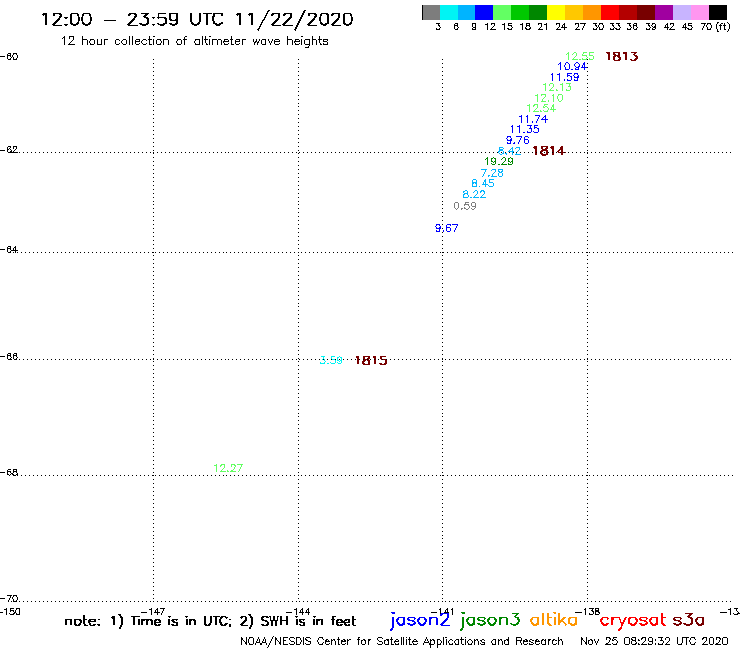The image size is (740, 650).
Task: Click the yellow swatch in the color scale
Action: [556, 12]
